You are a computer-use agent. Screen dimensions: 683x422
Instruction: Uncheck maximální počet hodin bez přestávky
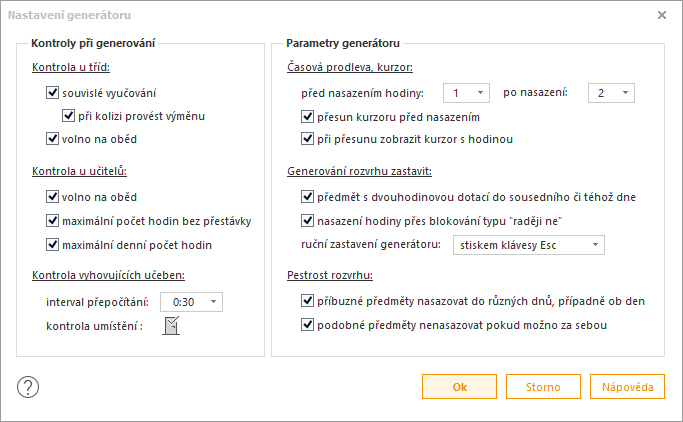tap(52, 221)
